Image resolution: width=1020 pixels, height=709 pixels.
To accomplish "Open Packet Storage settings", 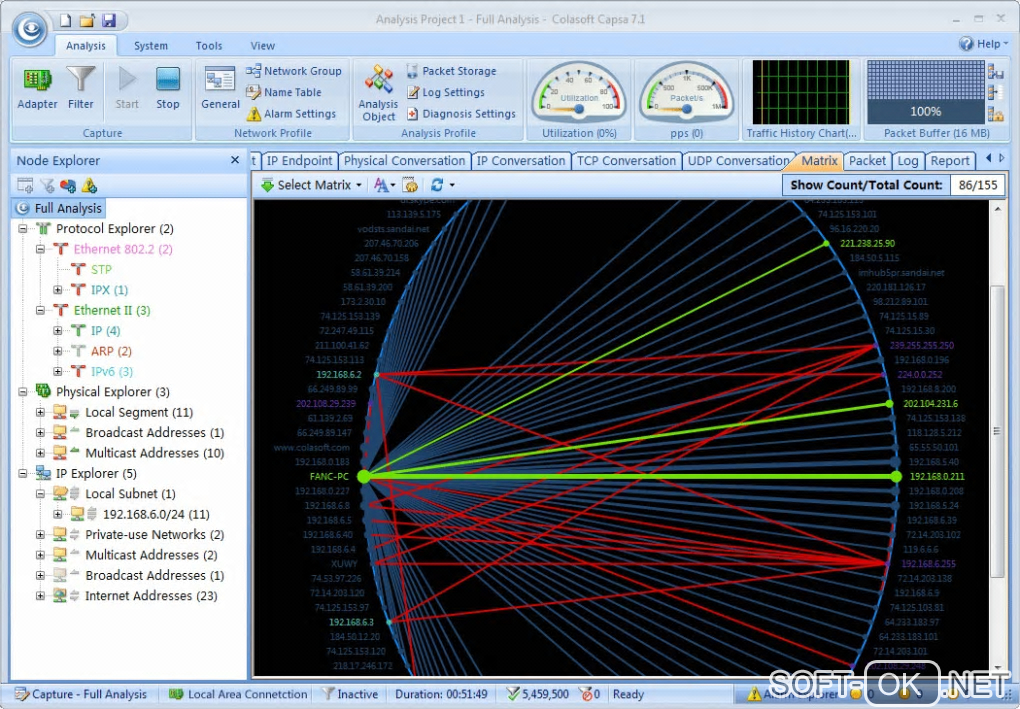I will point(451,71).
